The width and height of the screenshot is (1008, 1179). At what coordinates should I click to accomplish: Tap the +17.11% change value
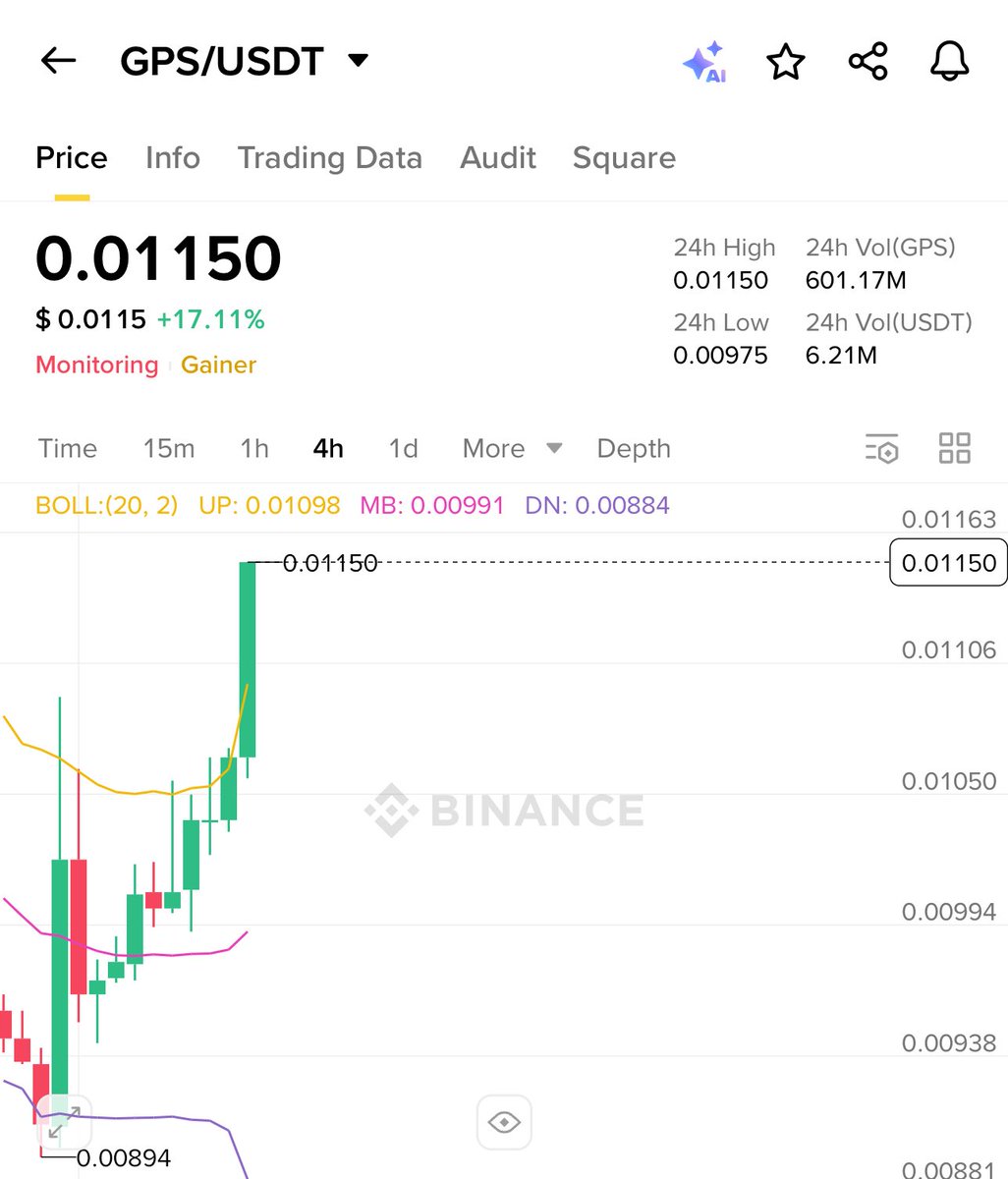[x=210, y=319]
